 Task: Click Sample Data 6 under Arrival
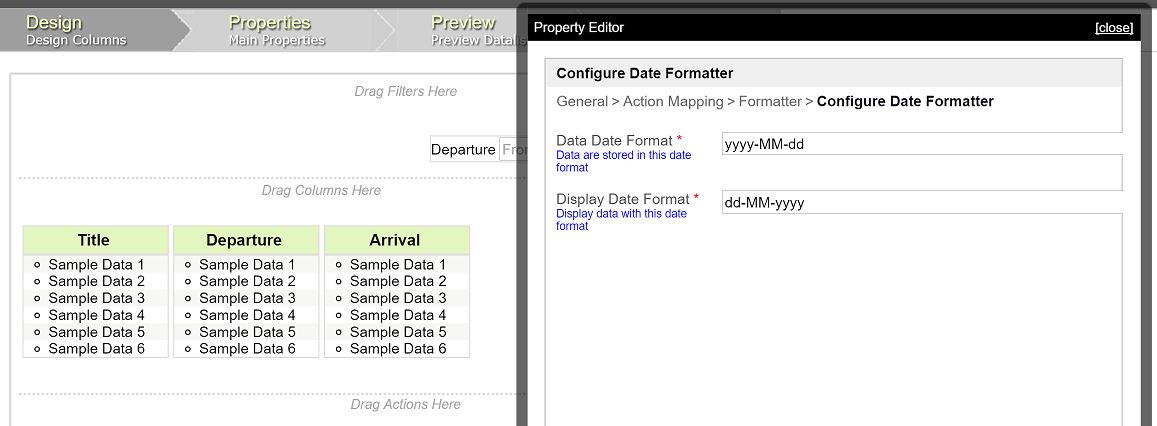pos(398,349)
